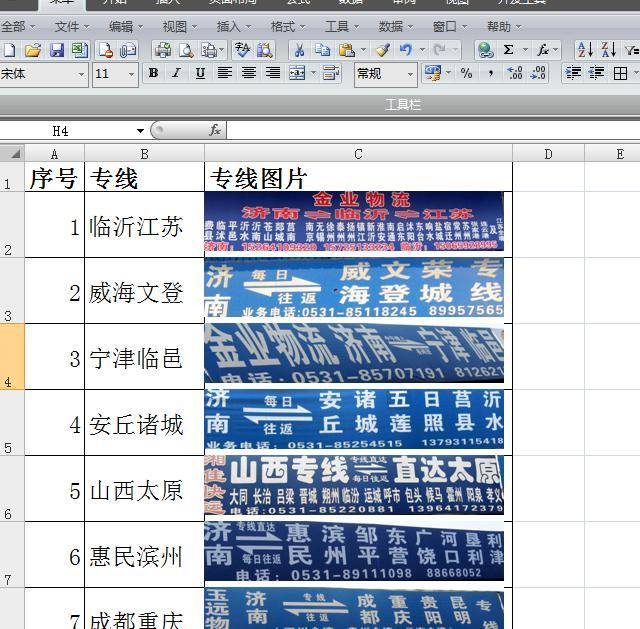
Task: Open the 宋体 font name dropdown
Action: pos(81,75)
